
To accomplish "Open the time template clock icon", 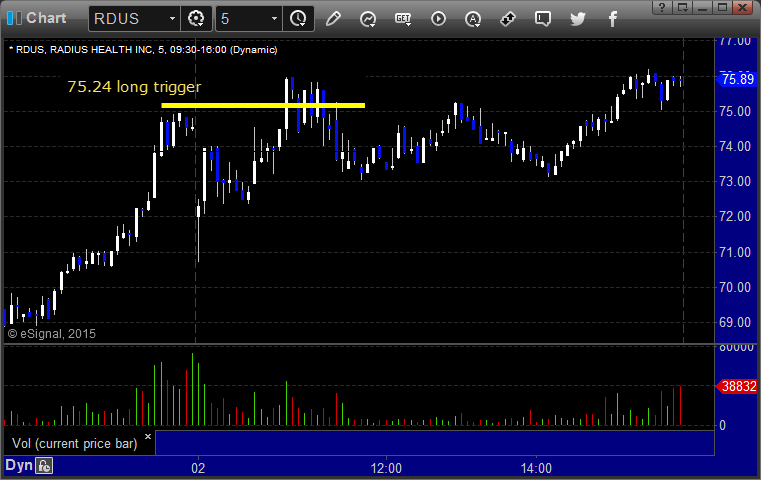I will 298,19.
